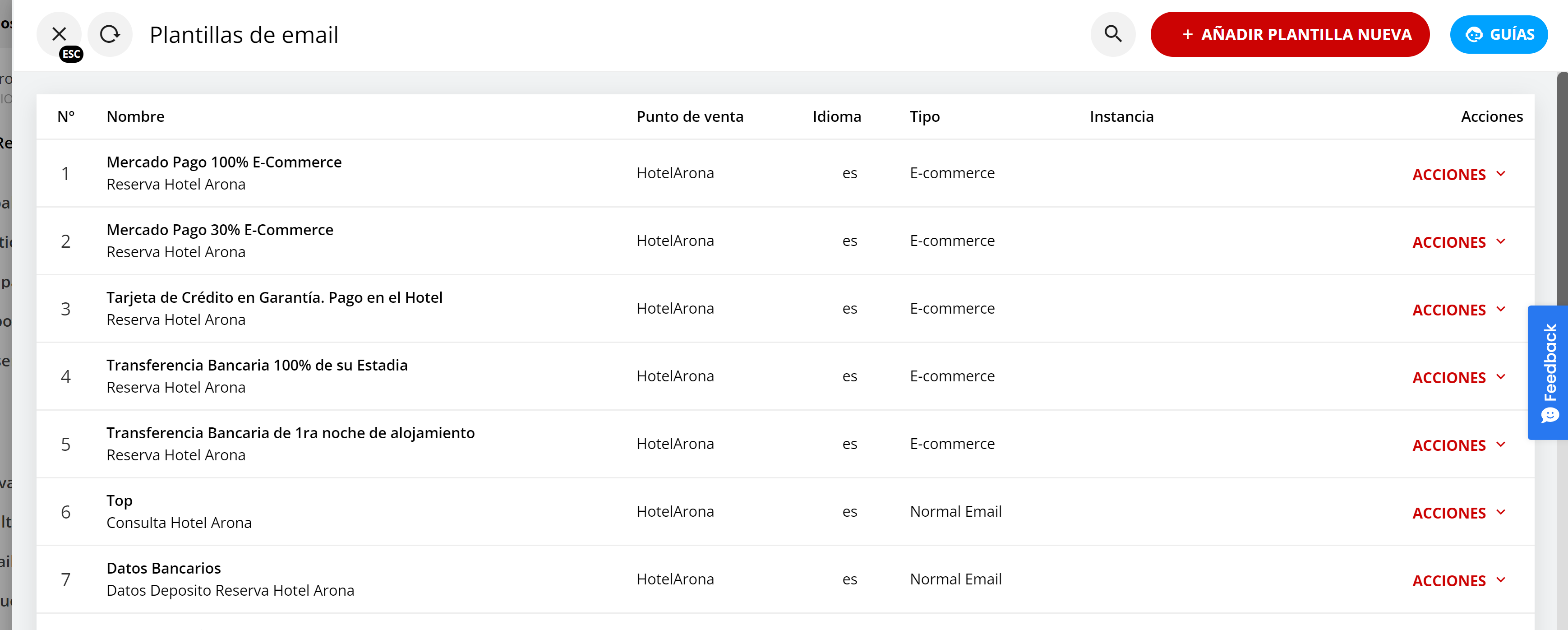Click Datos Deposito Reserva Hotel Arona text
Image resolution: width=1568 pixels, height=630 pixels.
(230, 590)
